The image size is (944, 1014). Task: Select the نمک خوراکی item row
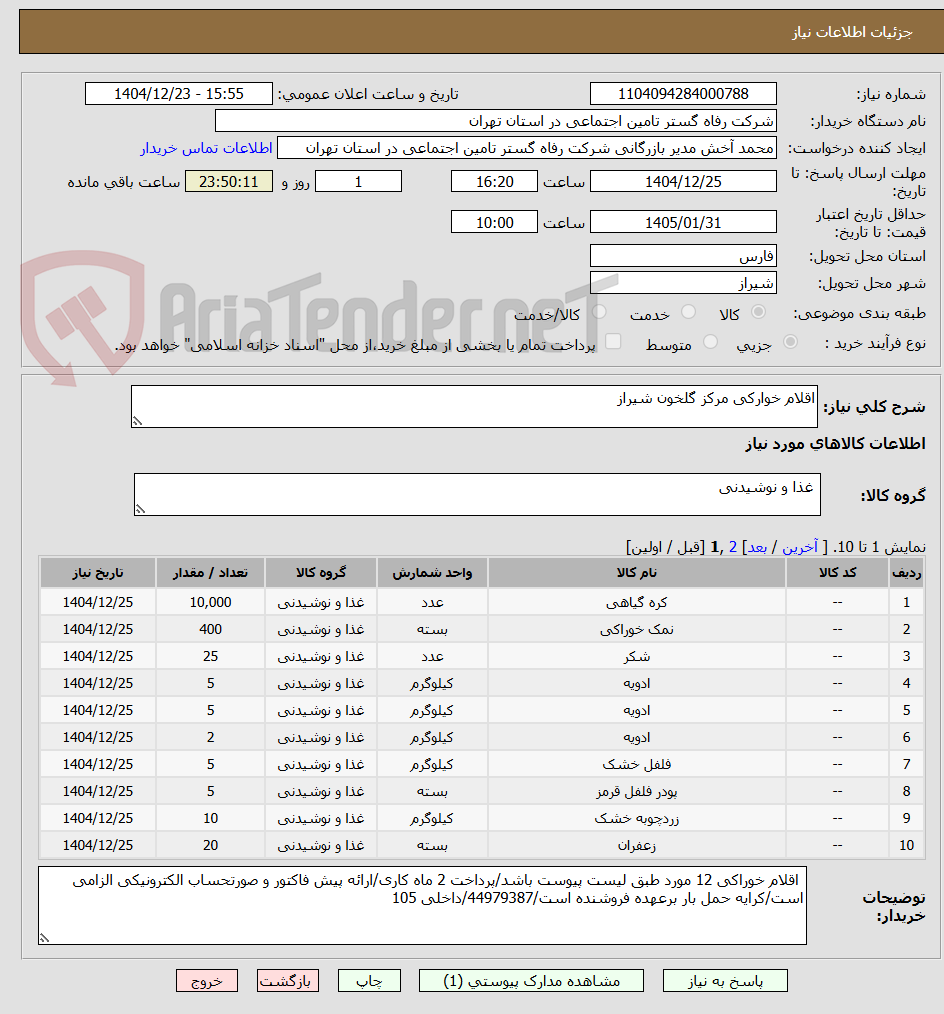coord(482,629)
